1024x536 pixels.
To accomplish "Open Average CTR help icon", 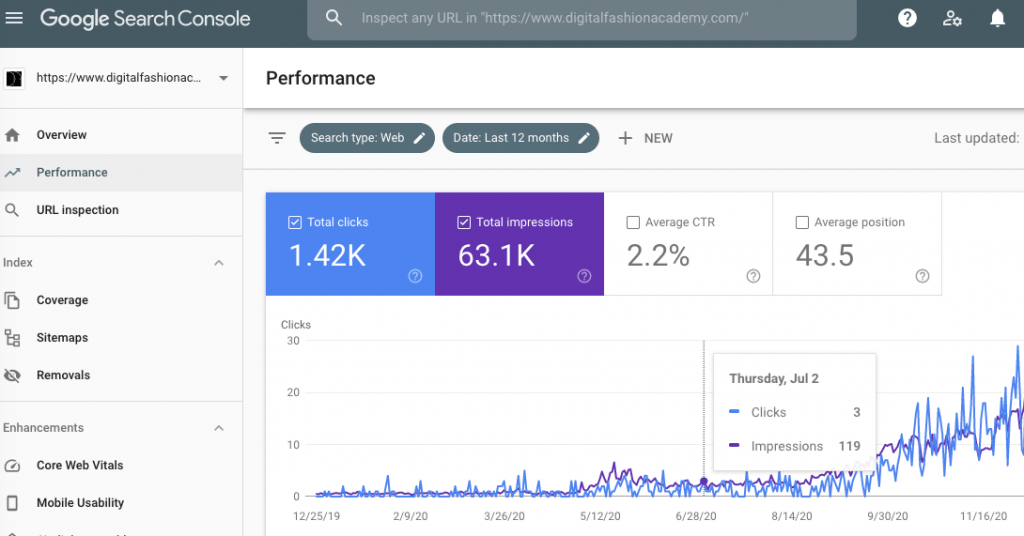I will [753, 276].
